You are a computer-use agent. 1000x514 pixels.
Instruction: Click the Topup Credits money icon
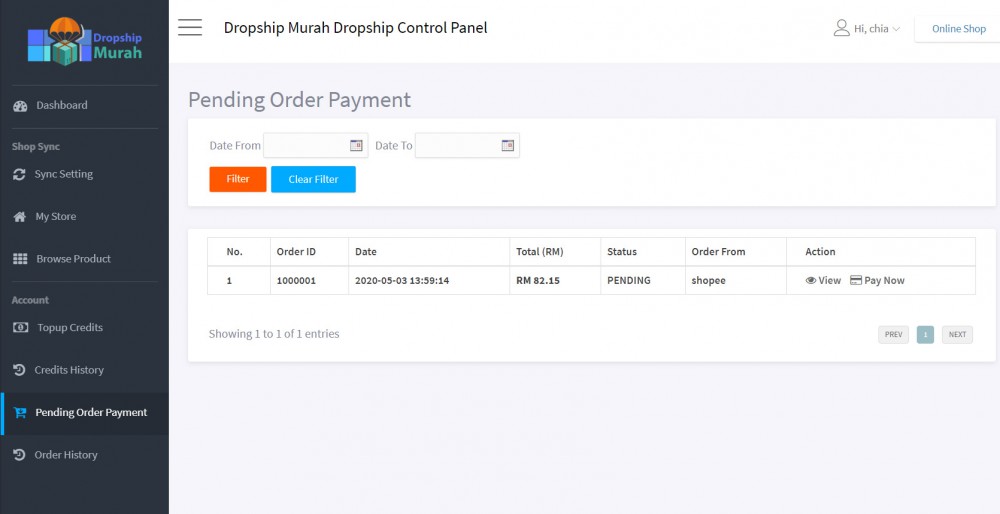[20, 328]
